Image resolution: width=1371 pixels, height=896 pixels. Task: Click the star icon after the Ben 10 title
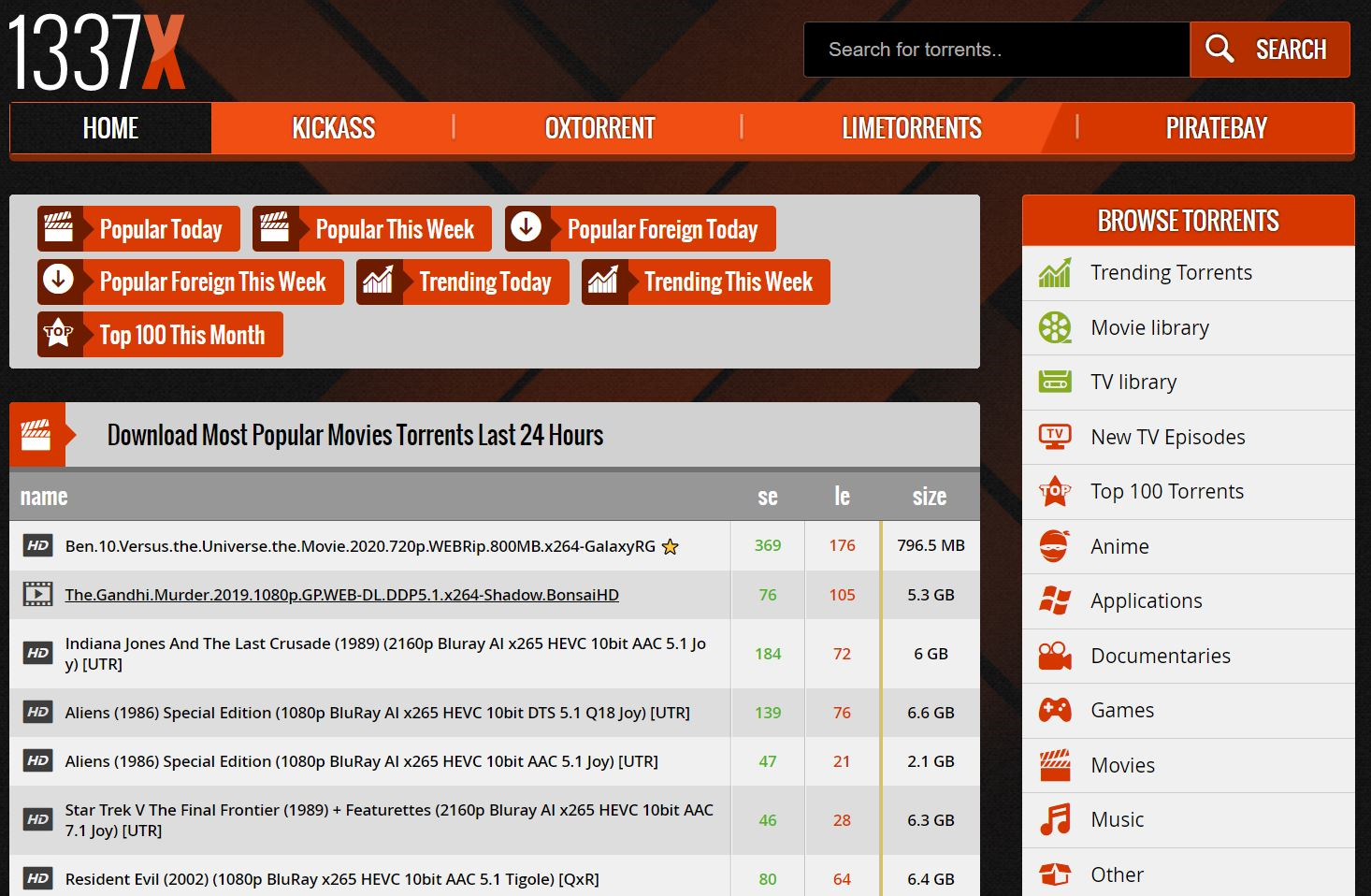pyautogui.click(x=670, y=546)
